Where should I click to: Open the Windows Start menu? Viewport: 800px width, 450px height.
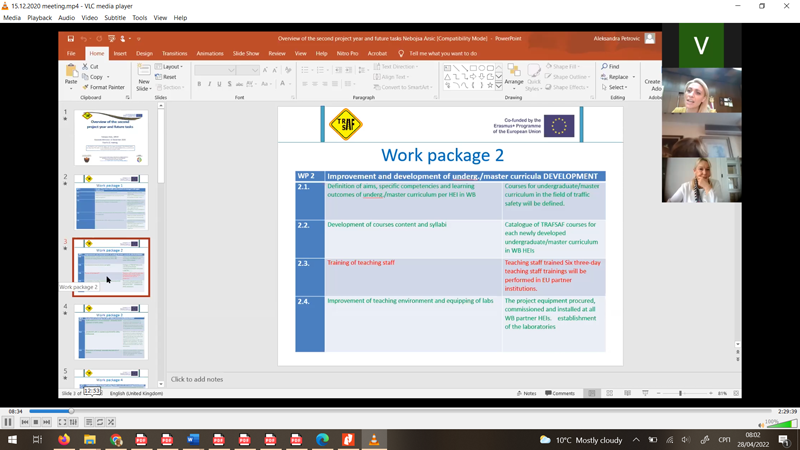pos(12,439)
